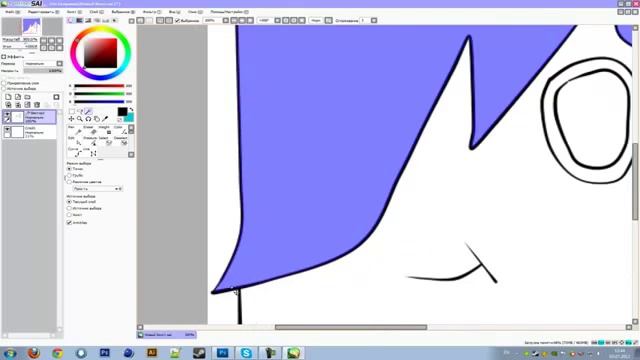Toggle the Anti-alias checkbox
The height and width of the screenshot is (360, 640).
coord(69,222)
